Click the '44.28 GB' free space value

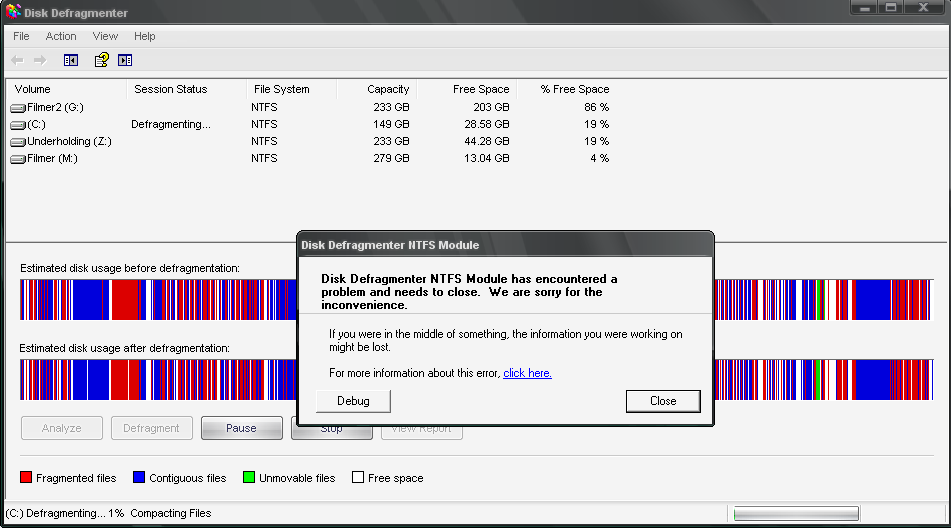pyautogui.click(x=486, y=141)
